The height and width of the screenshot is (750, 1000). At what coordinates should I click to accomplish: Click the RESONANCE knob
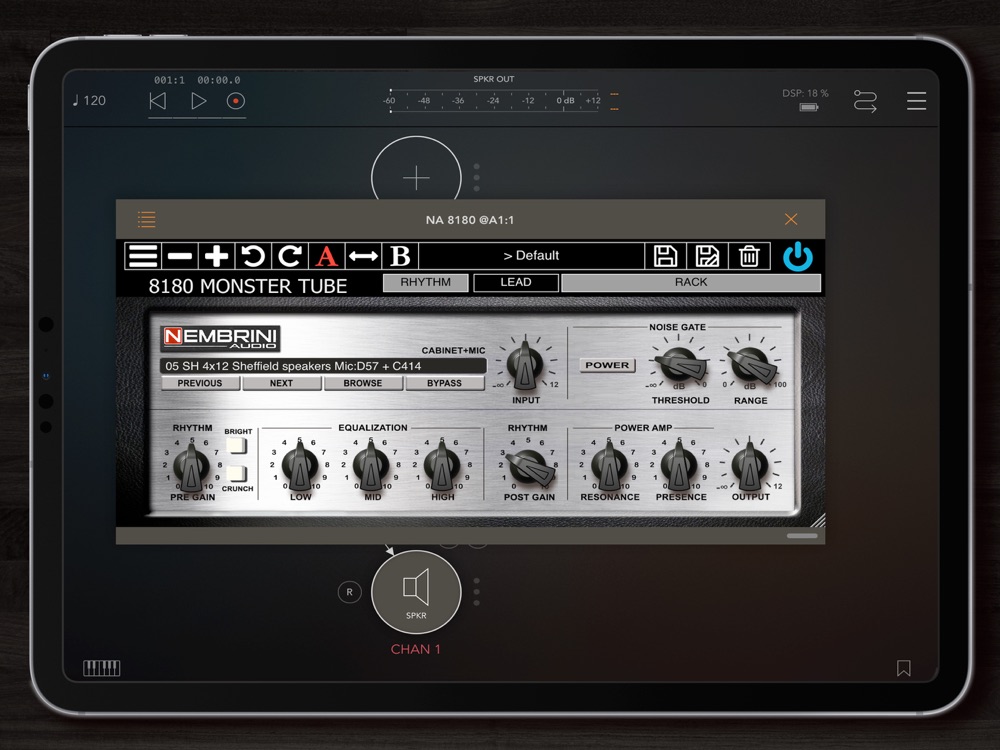pos(609,467)
